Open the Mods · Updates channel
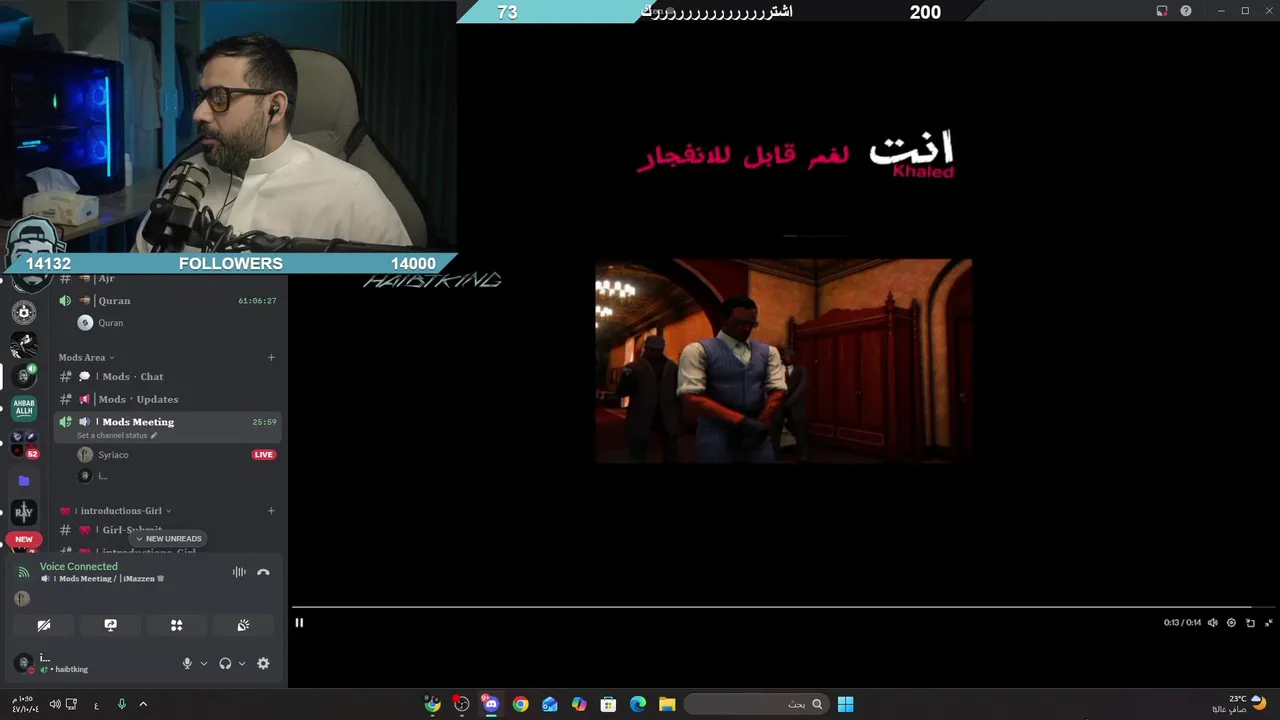1280x720 pixels. pyautogui.click(x=168, y=399)
